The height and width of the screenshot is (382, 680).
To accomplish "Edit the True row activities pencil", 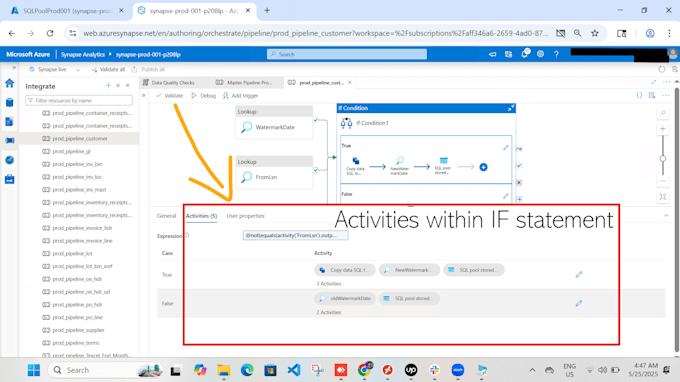I will tap(579, 274).
